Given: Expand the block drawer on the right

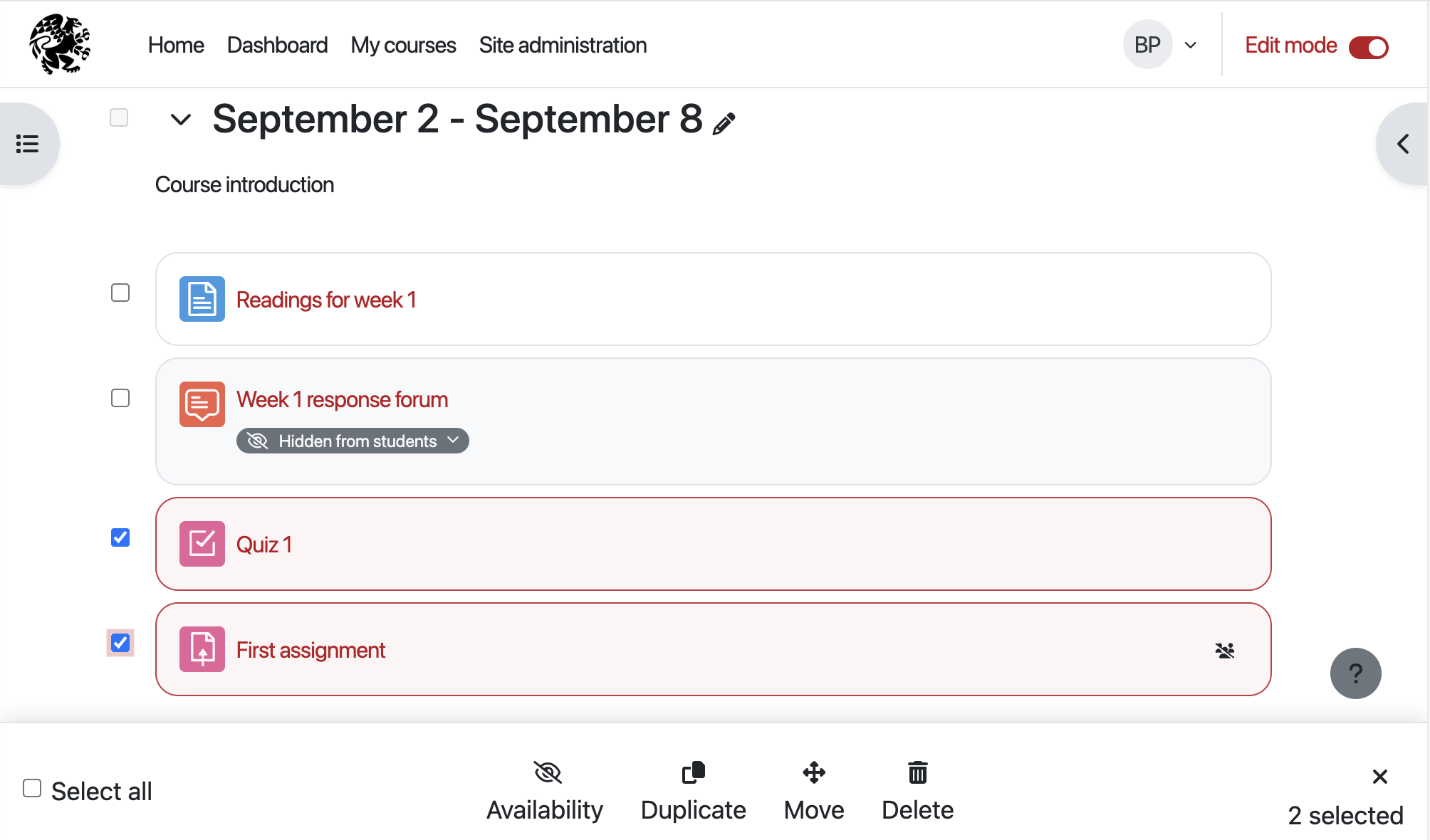Looking at the screenshot, I should point(1402,144).
